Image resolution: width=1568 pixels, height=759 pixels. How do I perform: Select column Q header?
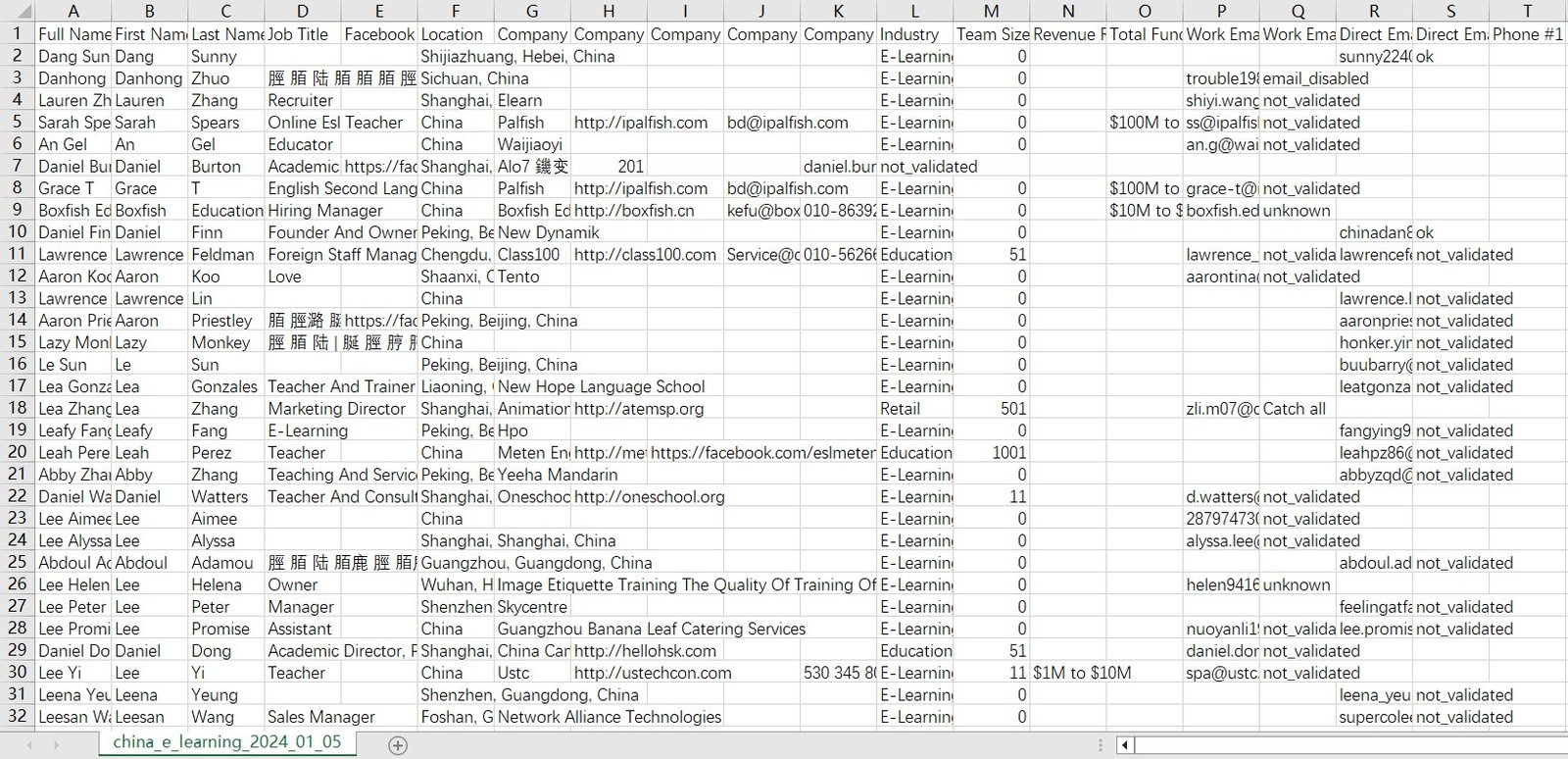point(1298,11)
